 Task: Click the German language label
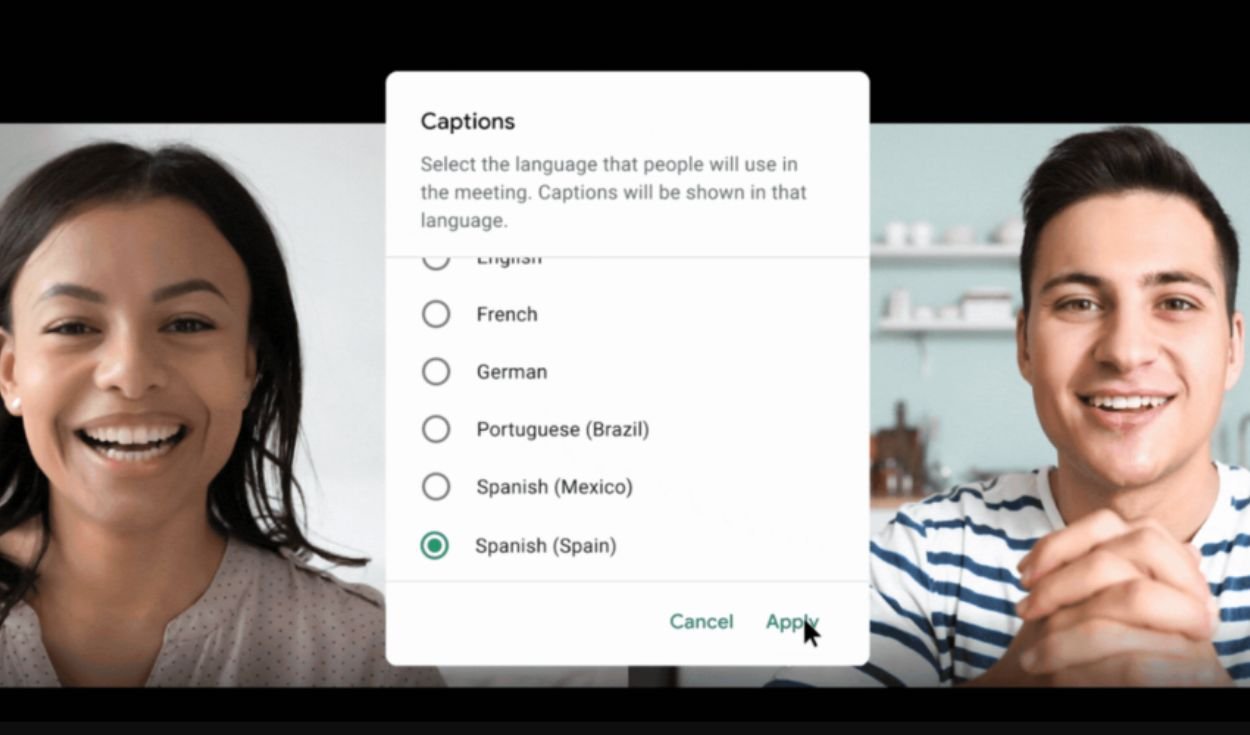(x=512, y=372)
